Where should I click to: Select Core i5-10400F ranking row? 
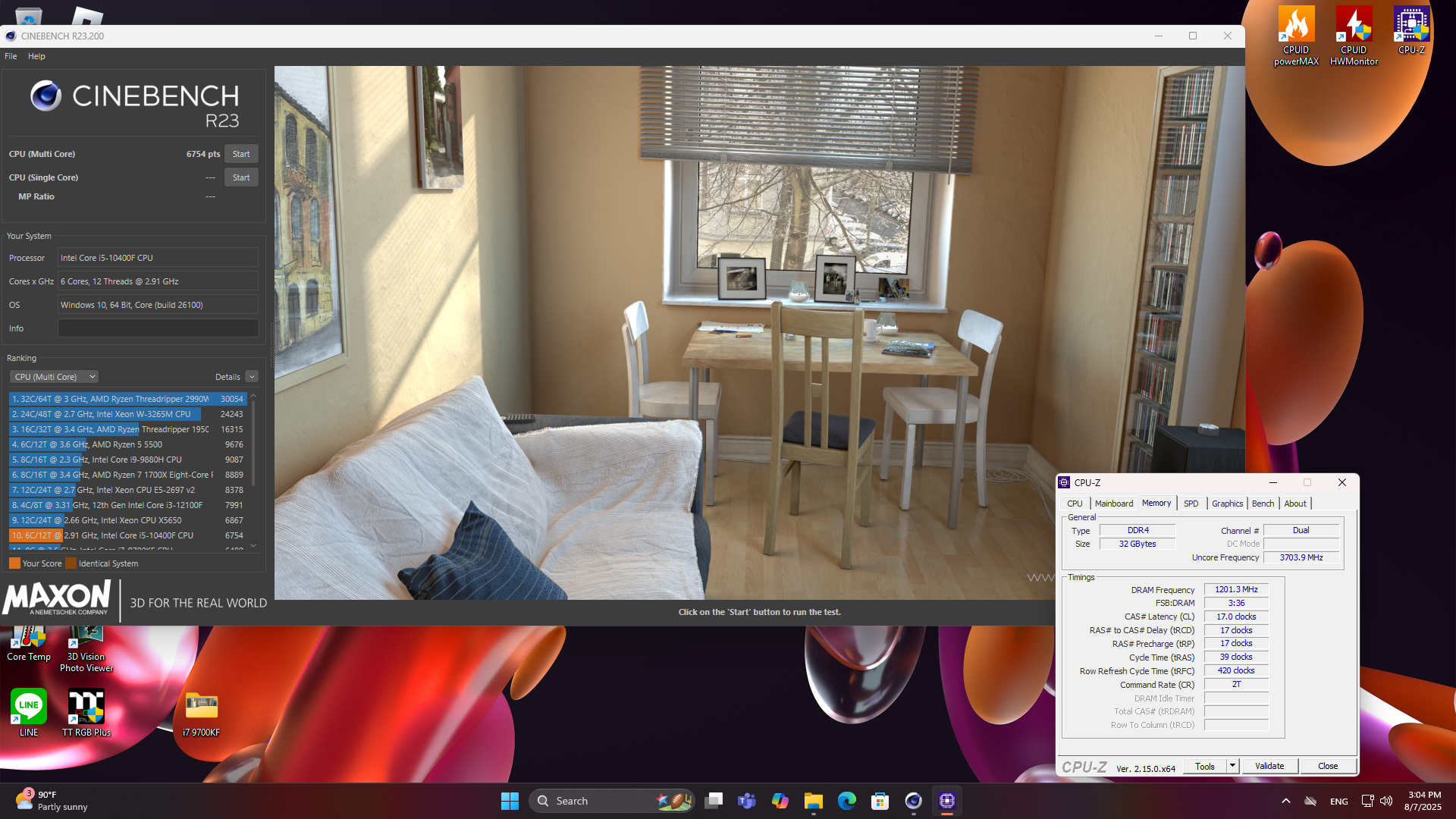pyautogui.click(x=127, y=535)
